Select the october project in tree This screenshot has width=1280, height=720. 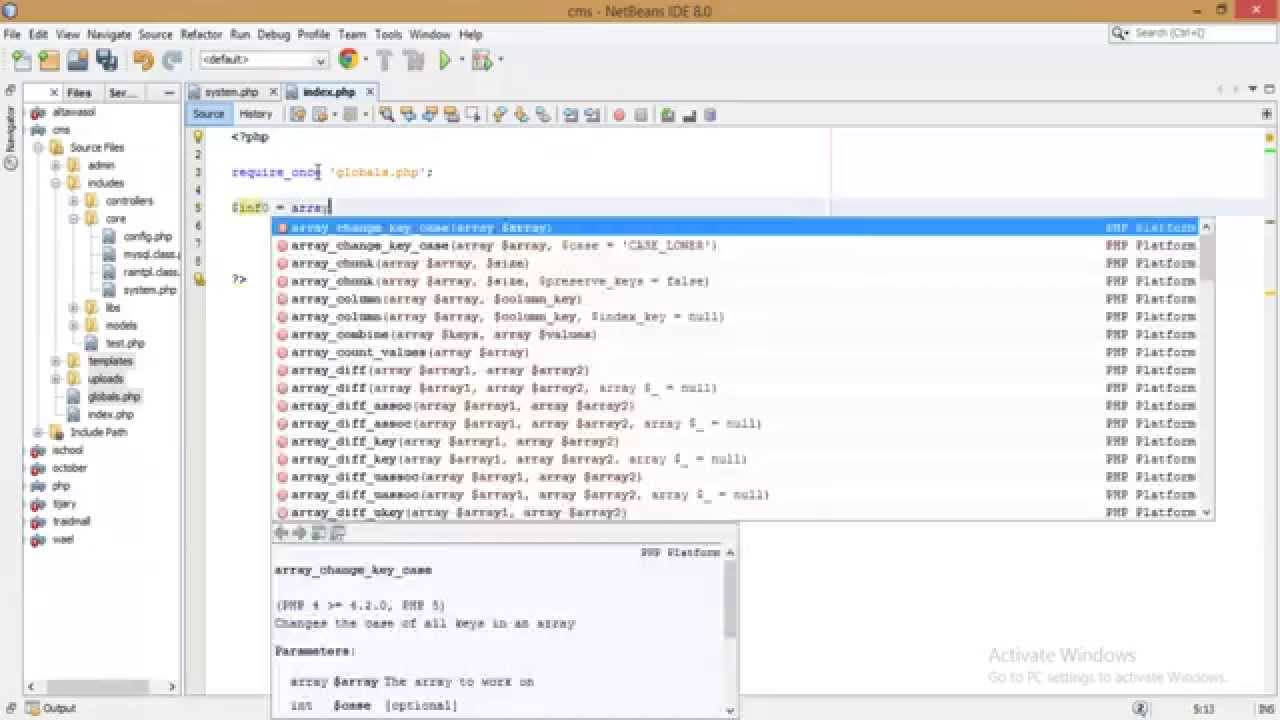click(69, 468)
